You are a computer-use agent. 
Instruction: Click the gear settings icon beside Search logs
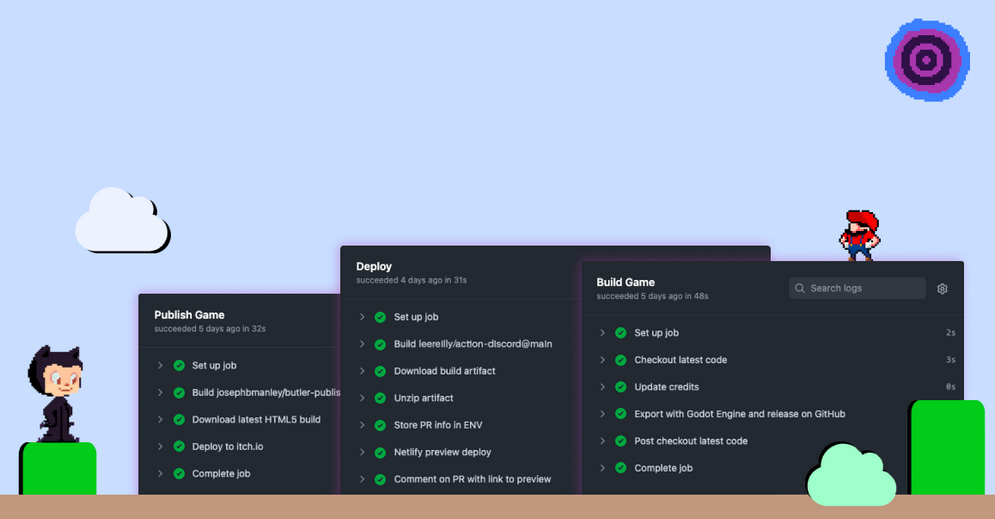point(942,289)
